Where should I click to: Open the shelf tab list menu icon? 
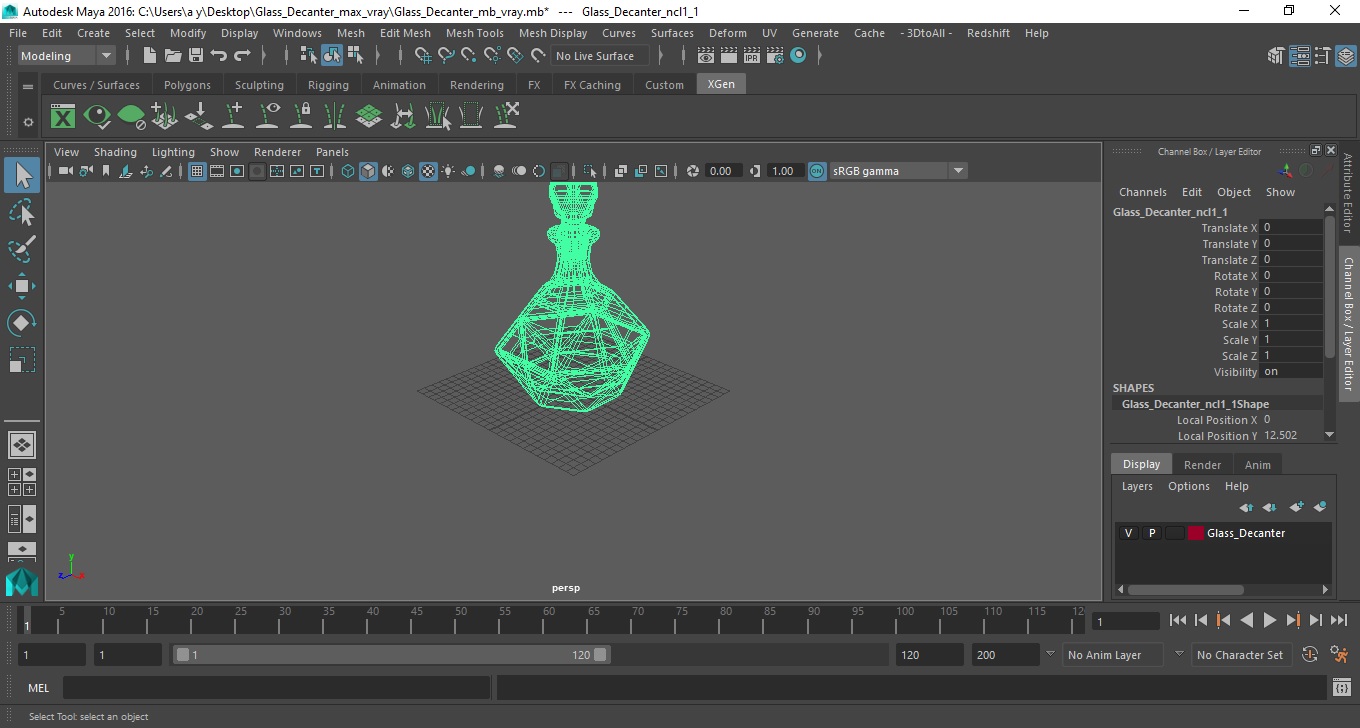(28, 87)
